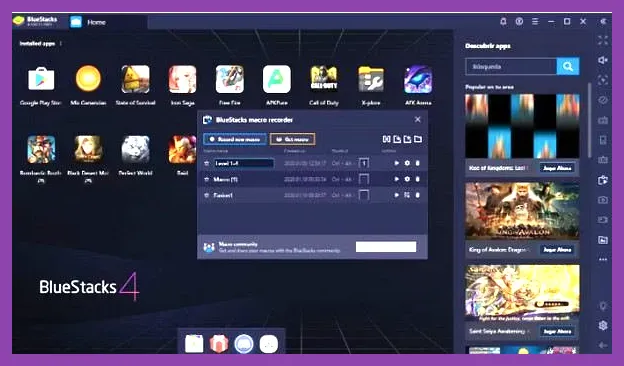The width and height of the screenshot is (624, 366).
Task: Launch the Call of Duty app
Action: tap(324, 79)
